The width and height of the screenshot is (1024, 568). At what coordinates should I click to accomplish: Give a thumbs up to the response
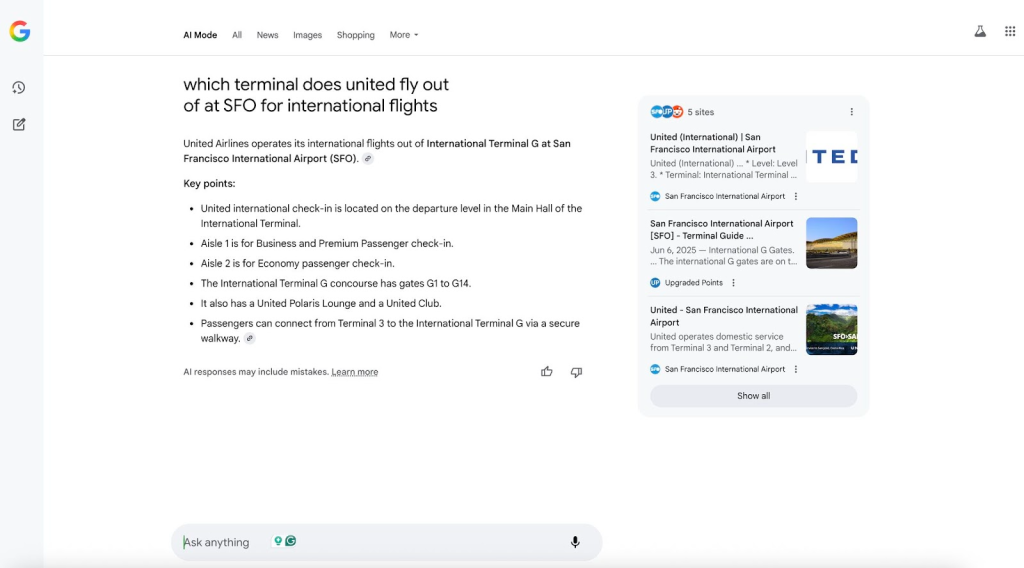coord(547,372)
